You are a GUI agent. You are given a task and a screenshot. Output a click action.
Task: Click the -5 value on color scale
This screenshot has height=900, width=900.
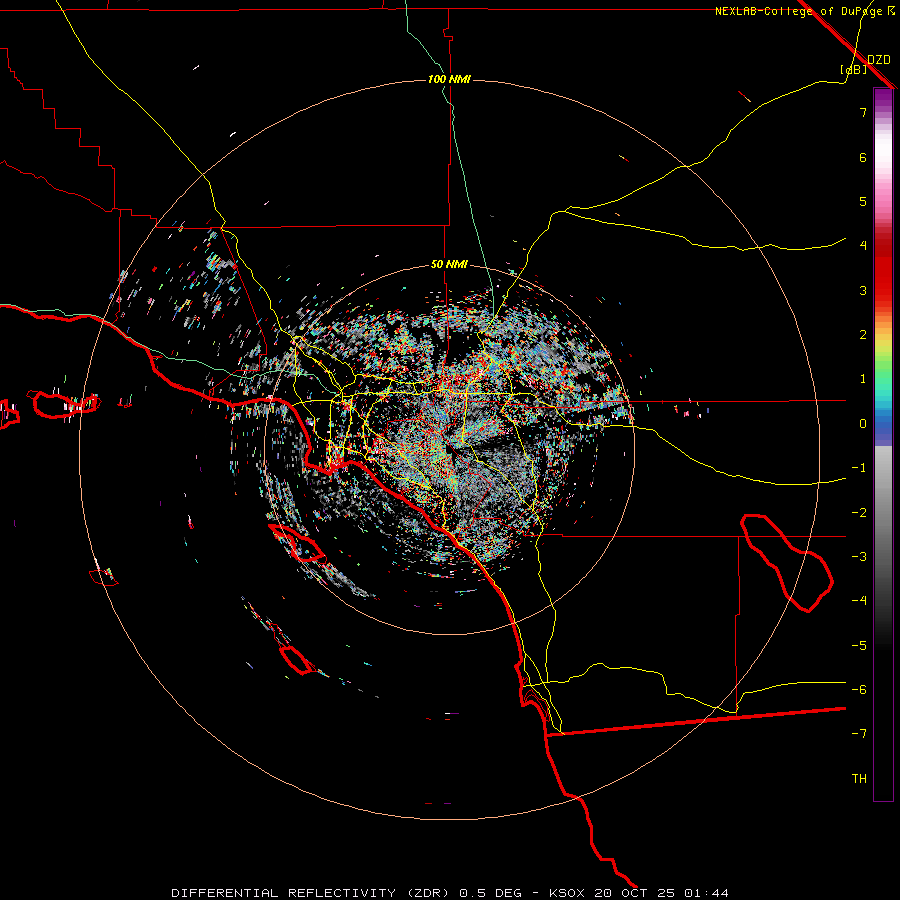[x=859, y=646]
